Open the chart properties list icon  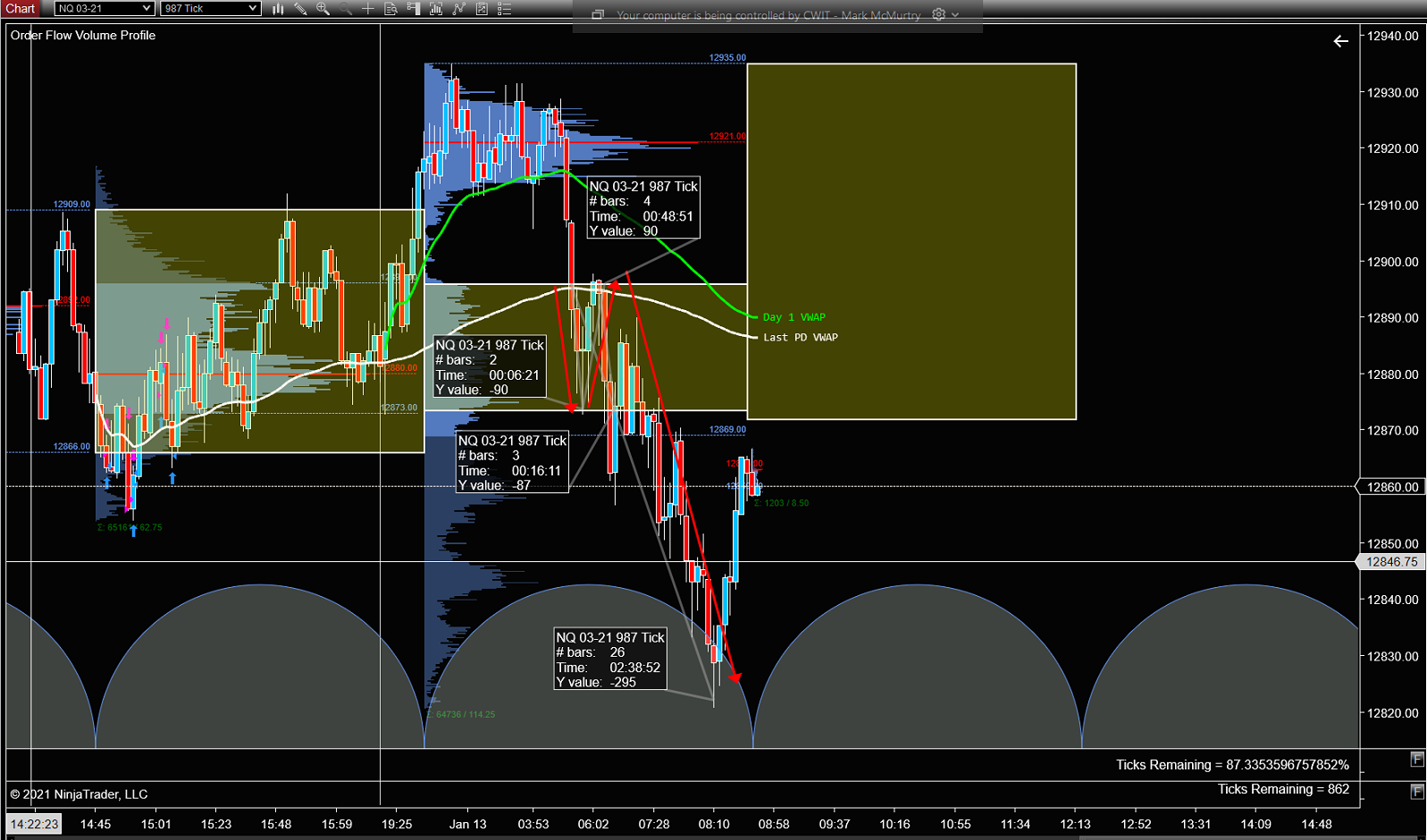tap(504, 9)
